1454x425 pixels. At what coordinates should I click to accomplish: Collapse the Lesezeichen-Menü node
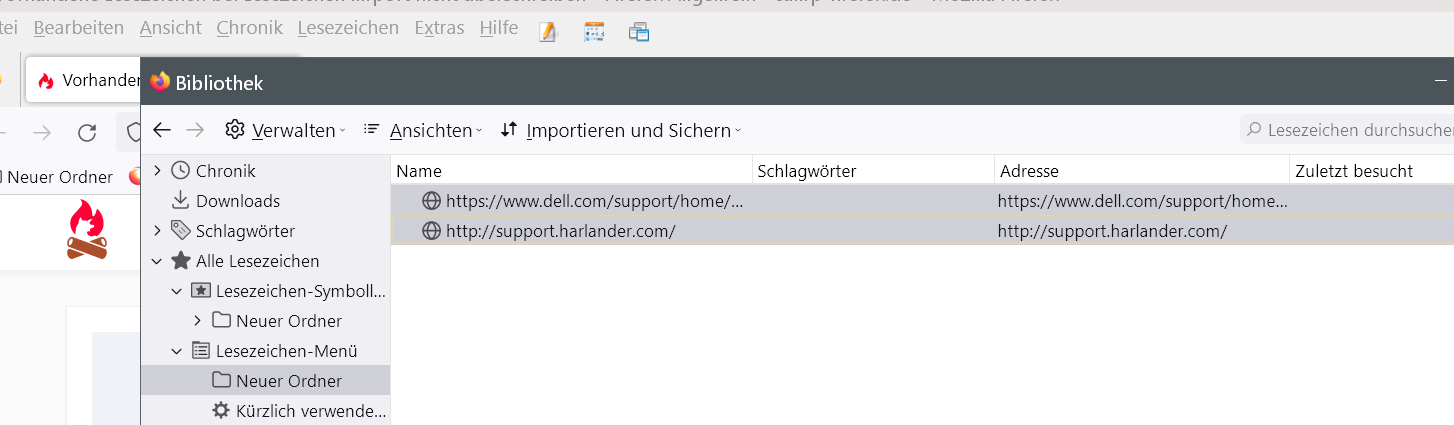(x=177, y=351)
